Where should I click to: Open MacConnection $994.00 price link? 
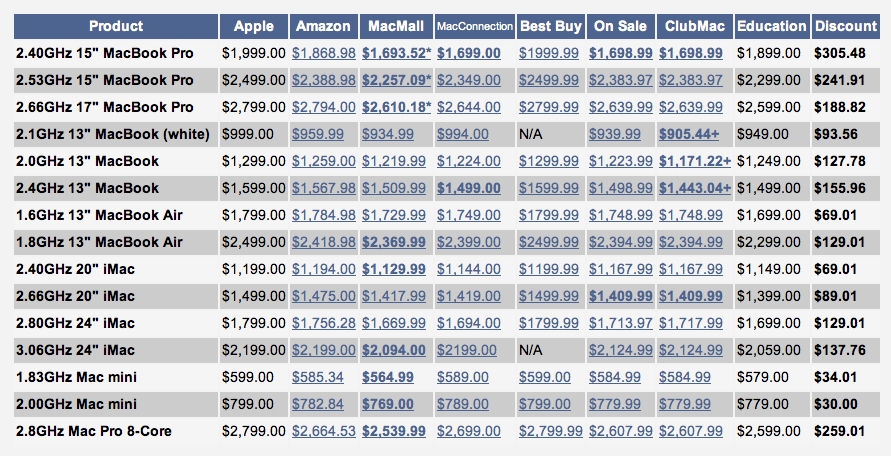pos(463,134)
